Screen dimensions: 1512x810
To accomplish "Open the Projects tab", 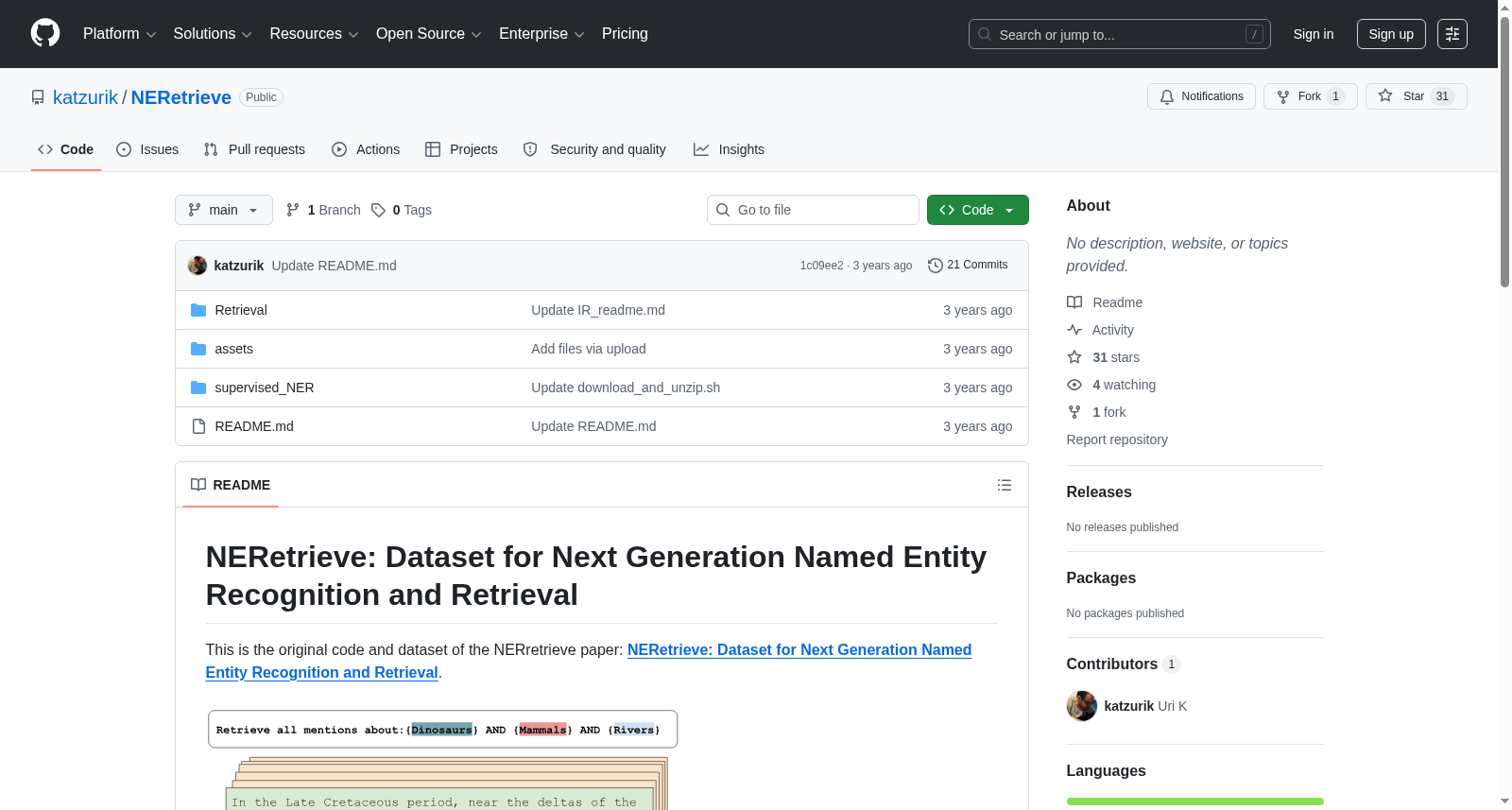I will click(461, 149).
